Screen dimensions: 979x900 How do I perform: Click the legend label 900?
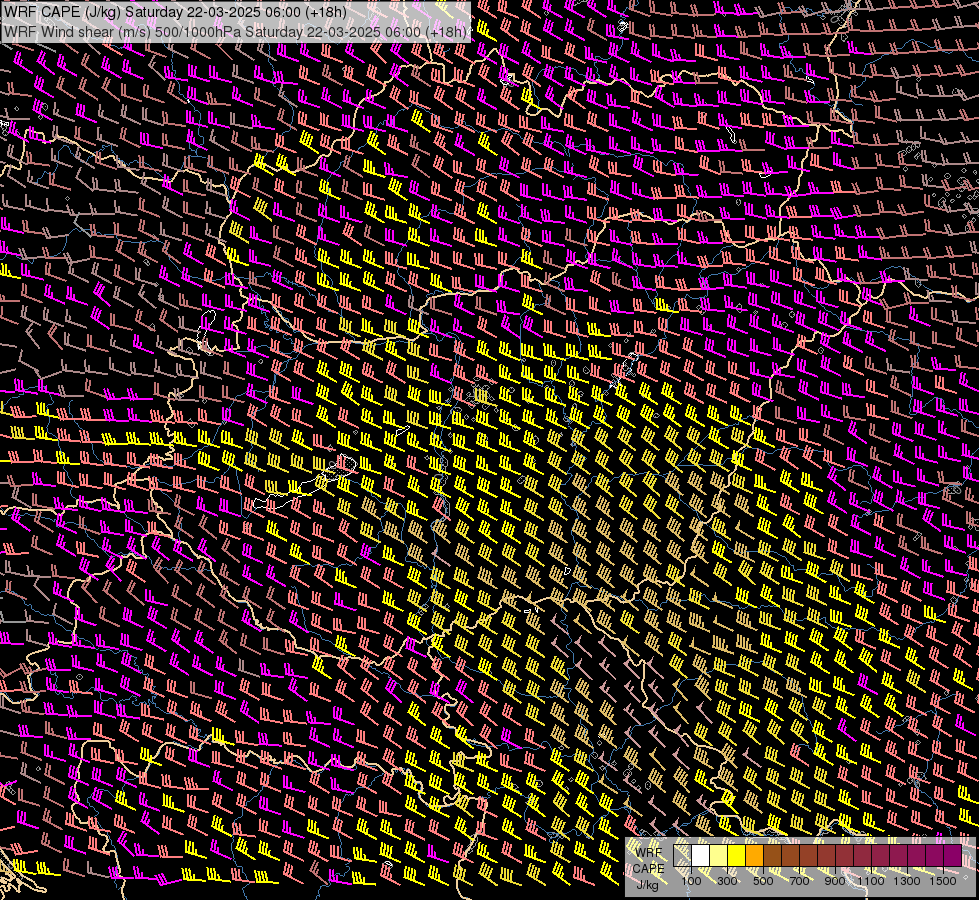835,881
